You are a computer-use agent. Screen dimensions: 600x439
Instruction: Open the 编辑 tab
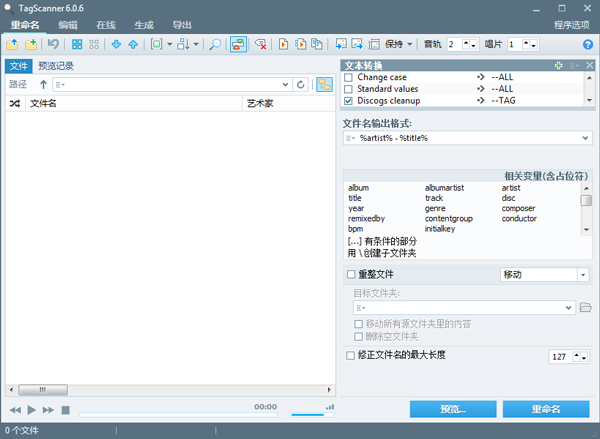[67, 23]
